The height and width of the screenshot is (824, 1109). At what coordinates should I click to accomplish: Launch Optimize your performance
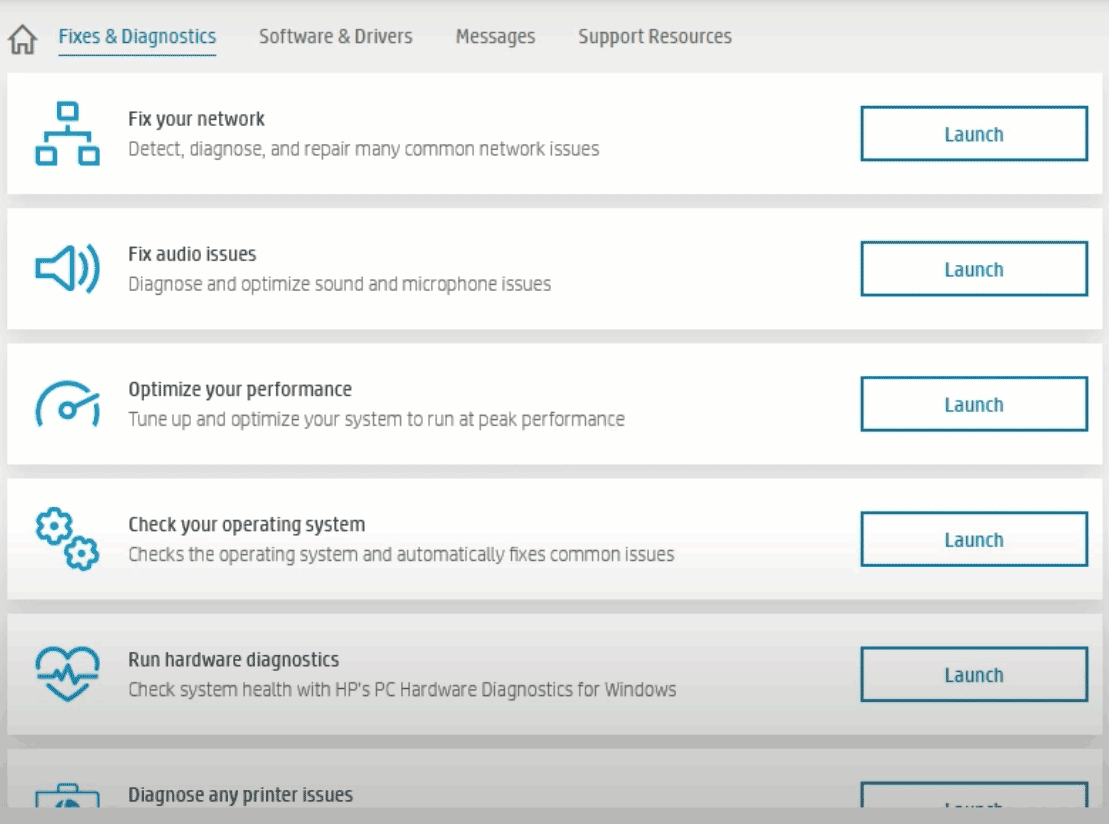click(x=973, y=404)
